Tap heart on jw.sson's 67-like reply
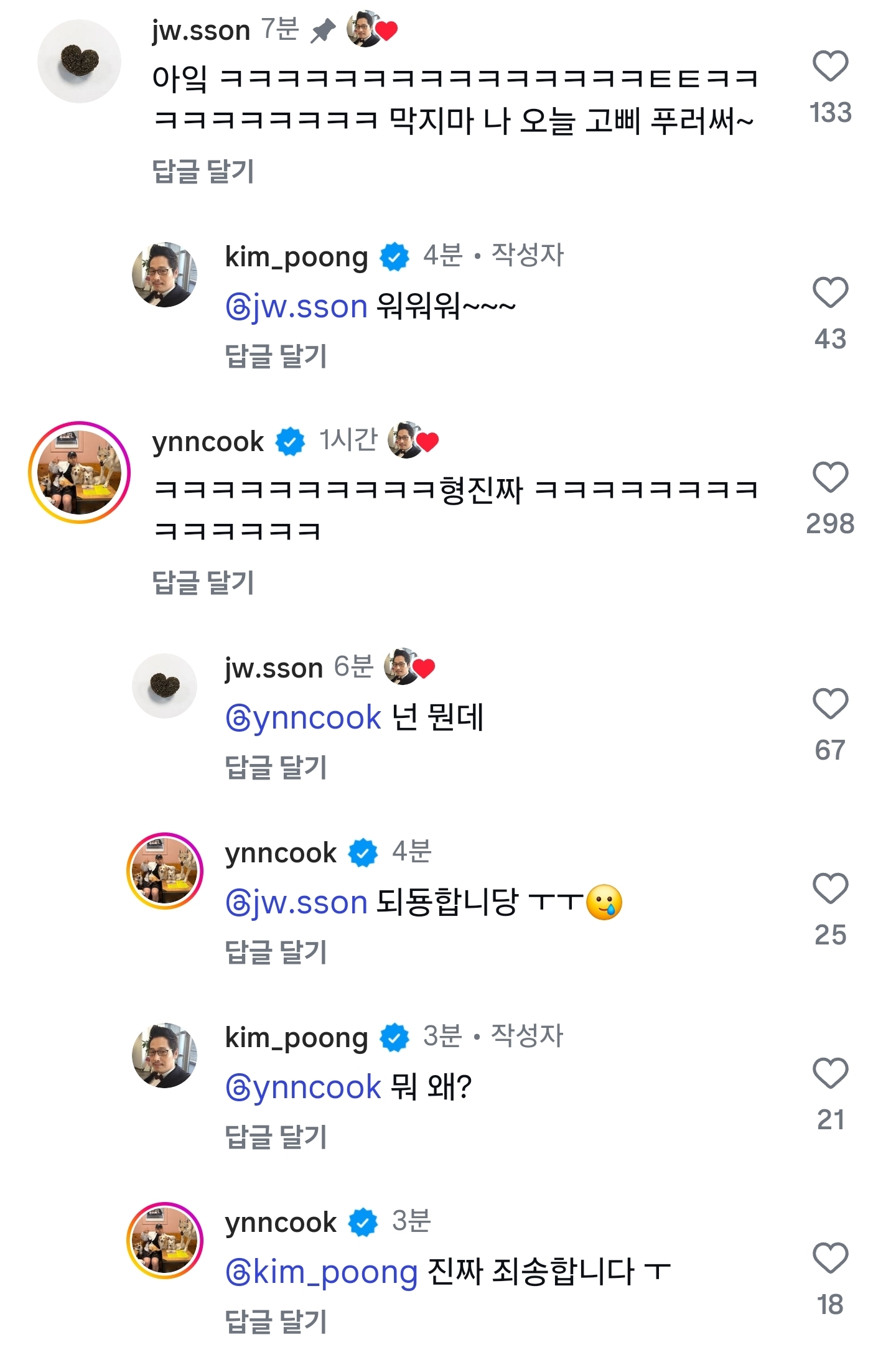The image size is (896, 1347). 830,704
